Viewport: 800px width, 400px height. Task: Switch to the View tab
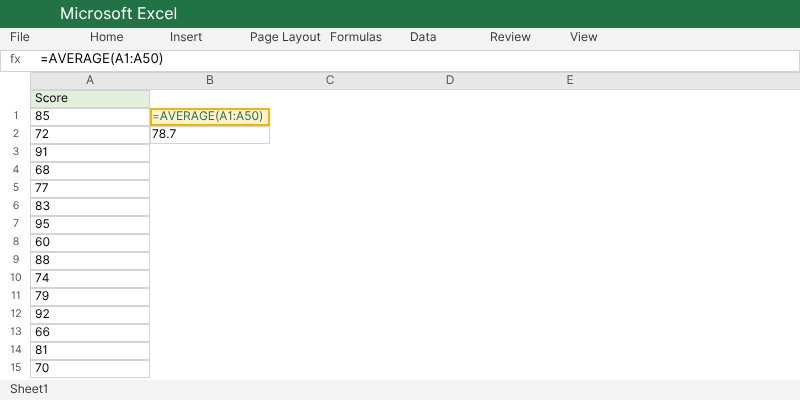pyautogui.click(x=584, y=37)
